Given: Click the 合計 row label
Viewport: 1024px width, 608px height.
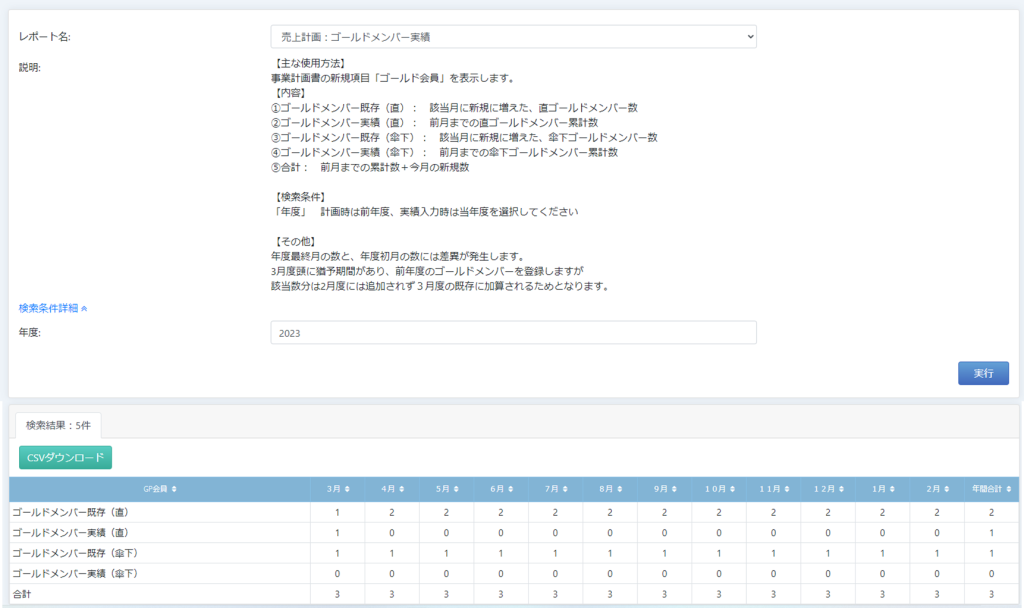Looking at the screenshot, I should click(23, 594).
